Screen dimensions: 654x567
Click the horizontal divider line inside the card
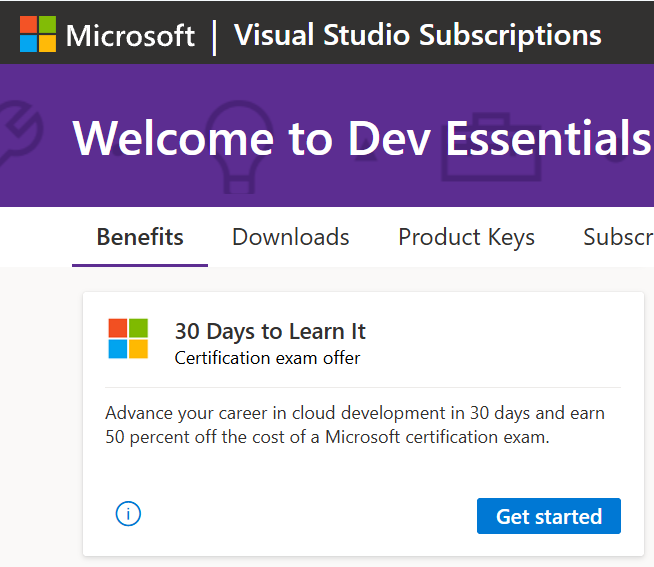362,387
